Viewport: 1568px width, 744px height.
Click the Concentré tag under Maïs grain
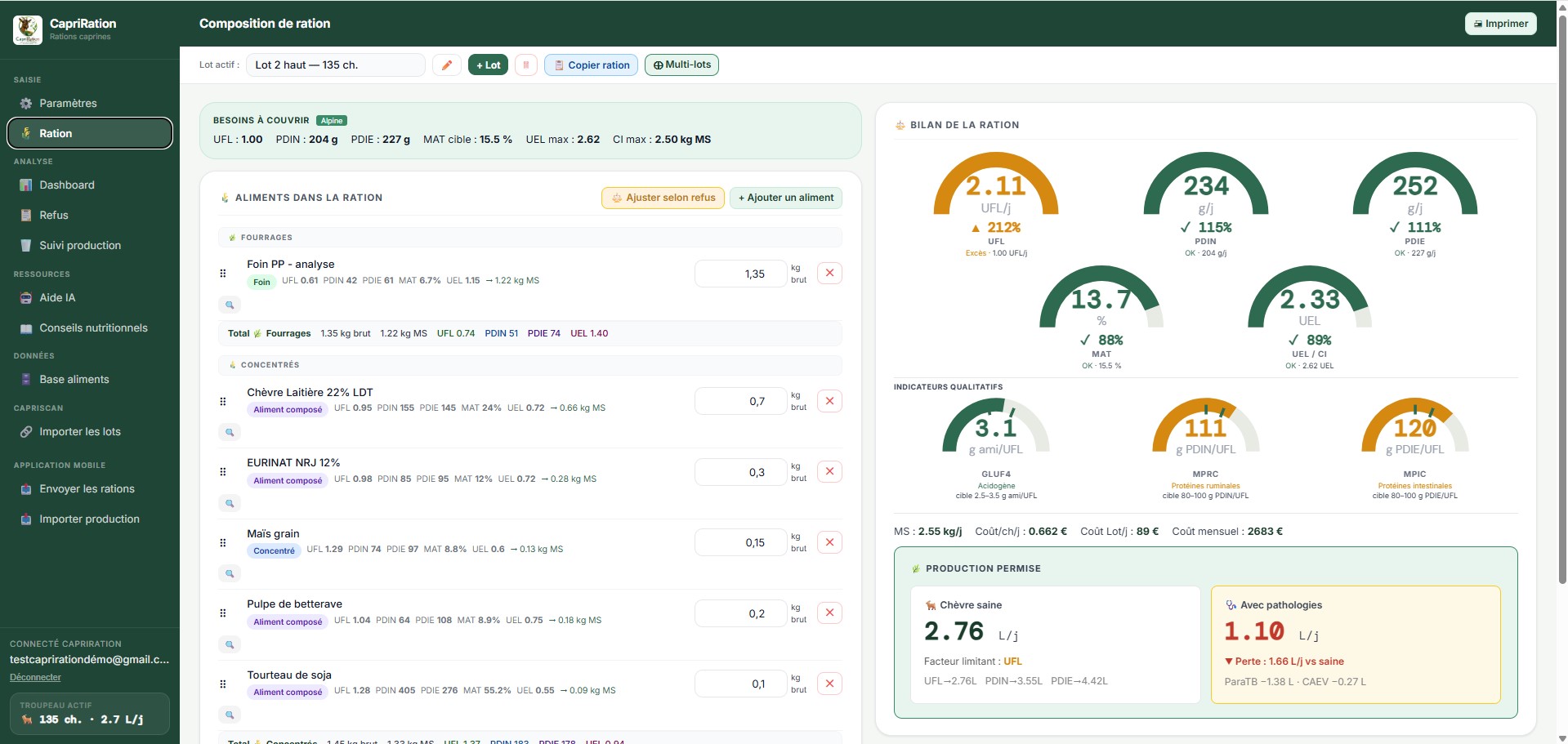pyautogui.click(x=274, y=551)
